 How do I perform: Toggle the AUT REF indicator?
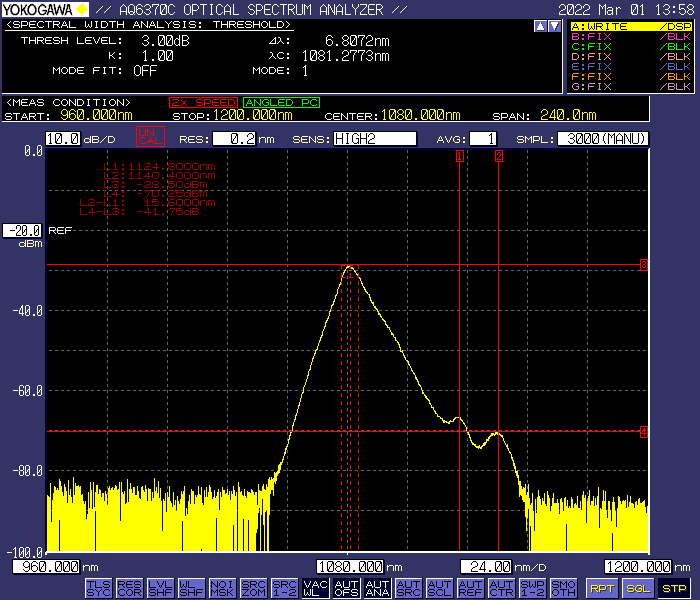pos(471,588)
